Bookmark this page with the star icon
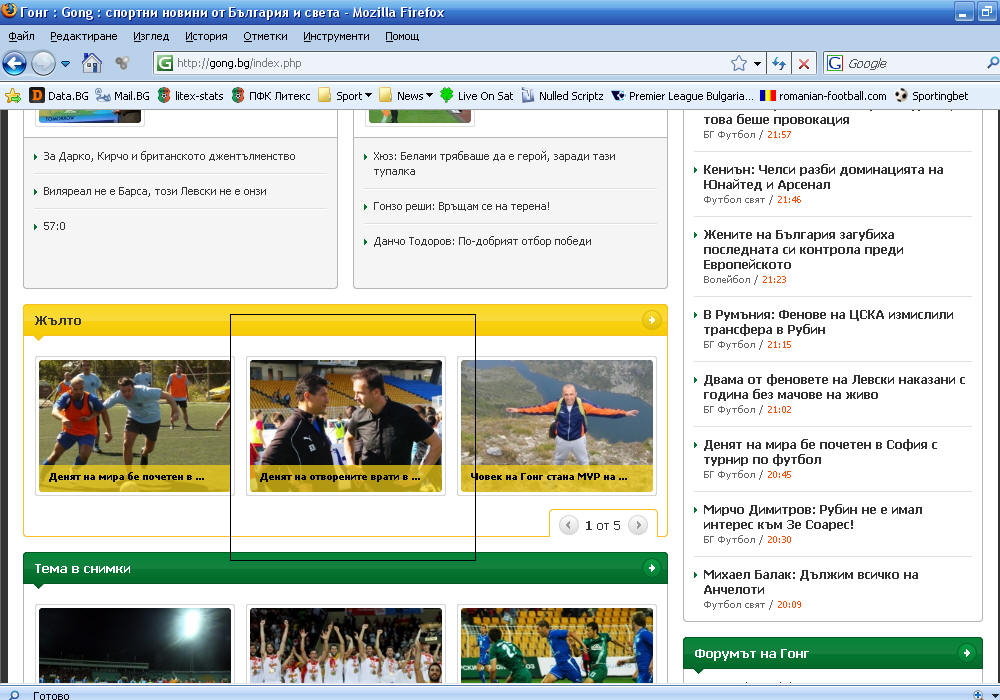Screen dimensions: 1000x700 (739, 63)
